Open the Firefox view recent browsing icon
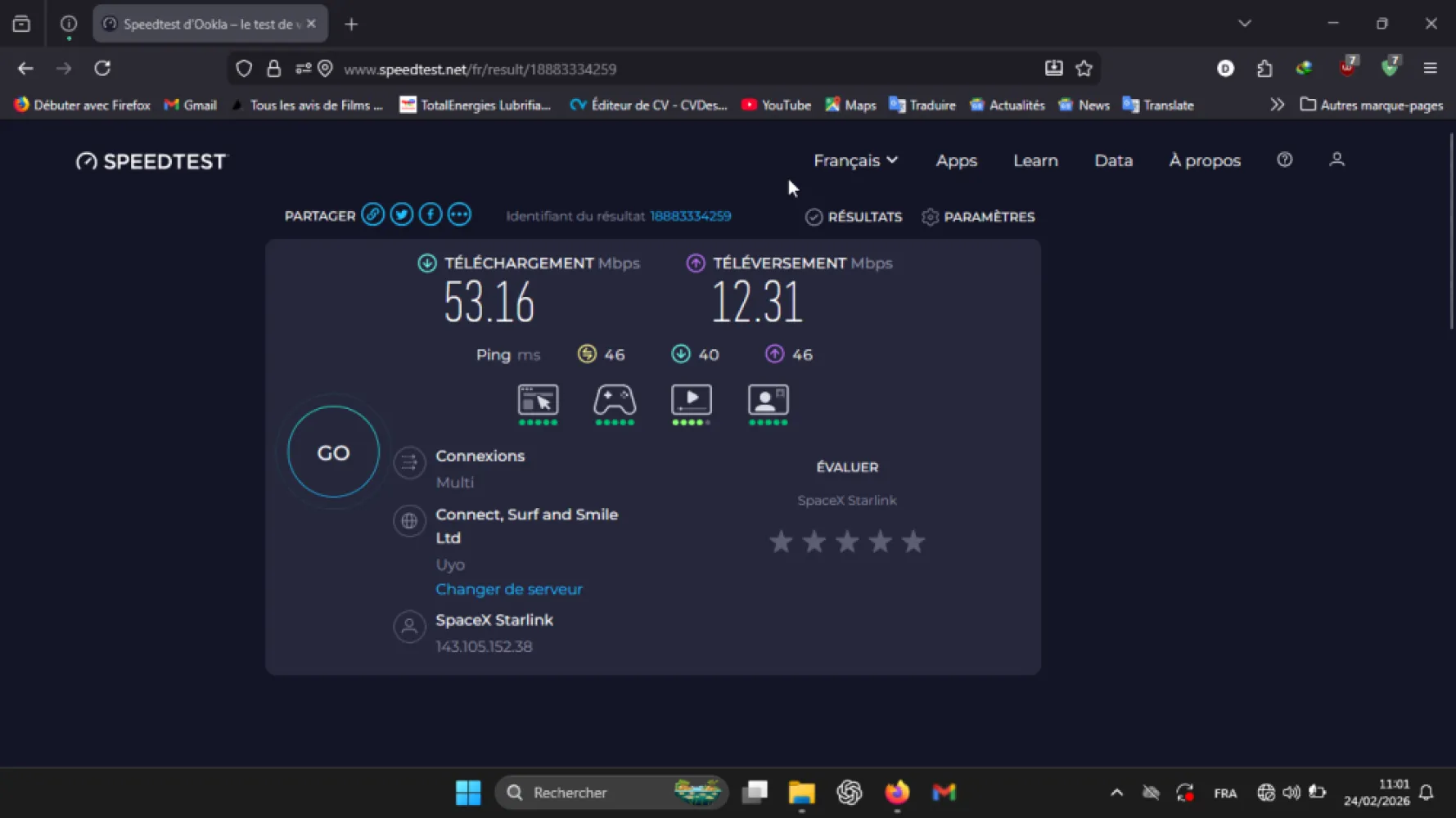The image size is (1456, 818). [21, 24]
